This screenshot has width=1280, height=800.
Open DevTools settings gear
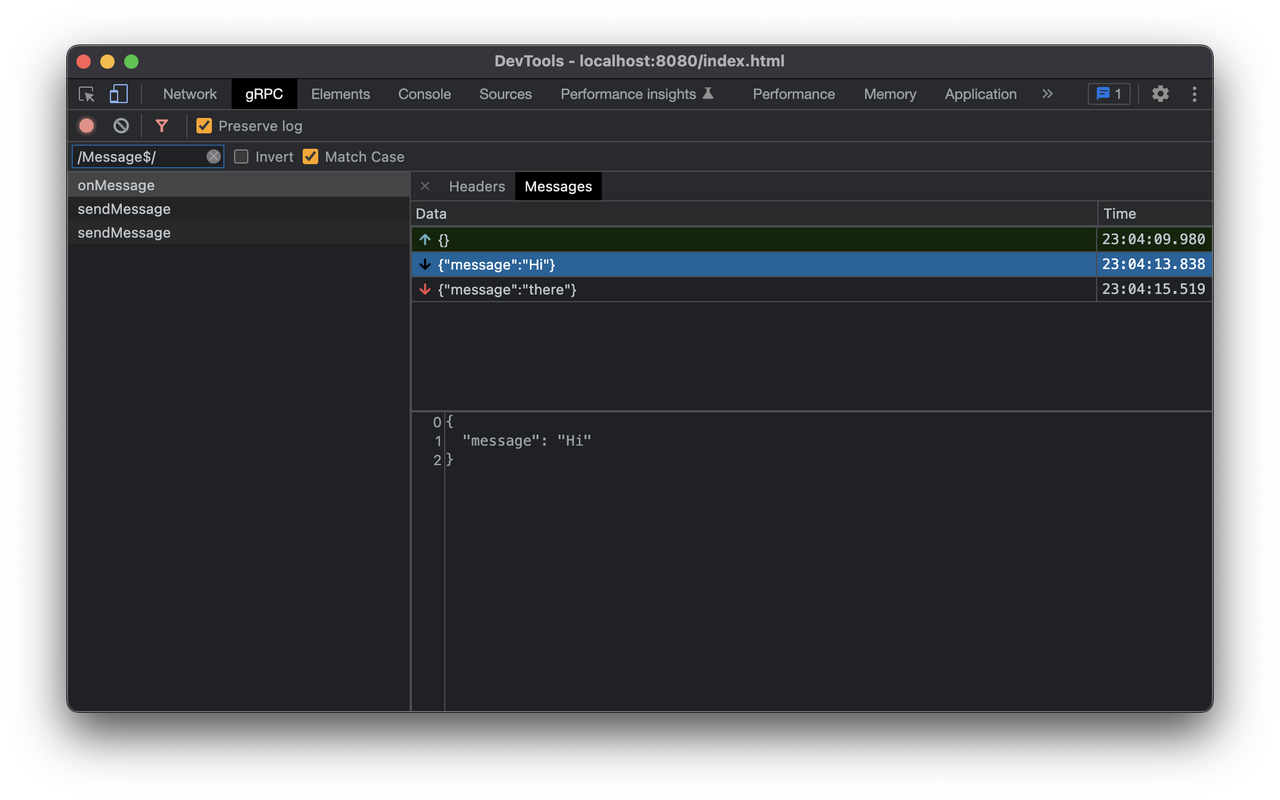1160,93
